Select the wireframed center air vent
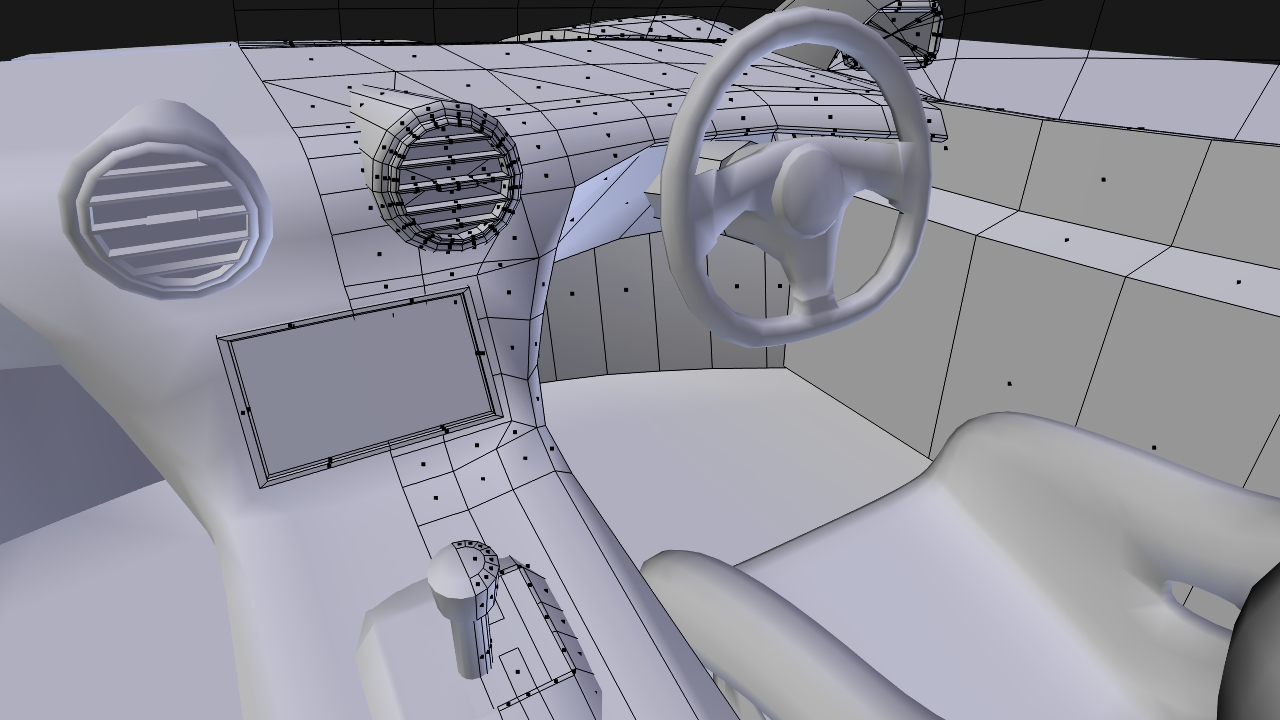This screenshot has height=720, width=1280. pyautogui.click(x=448, y=176)
